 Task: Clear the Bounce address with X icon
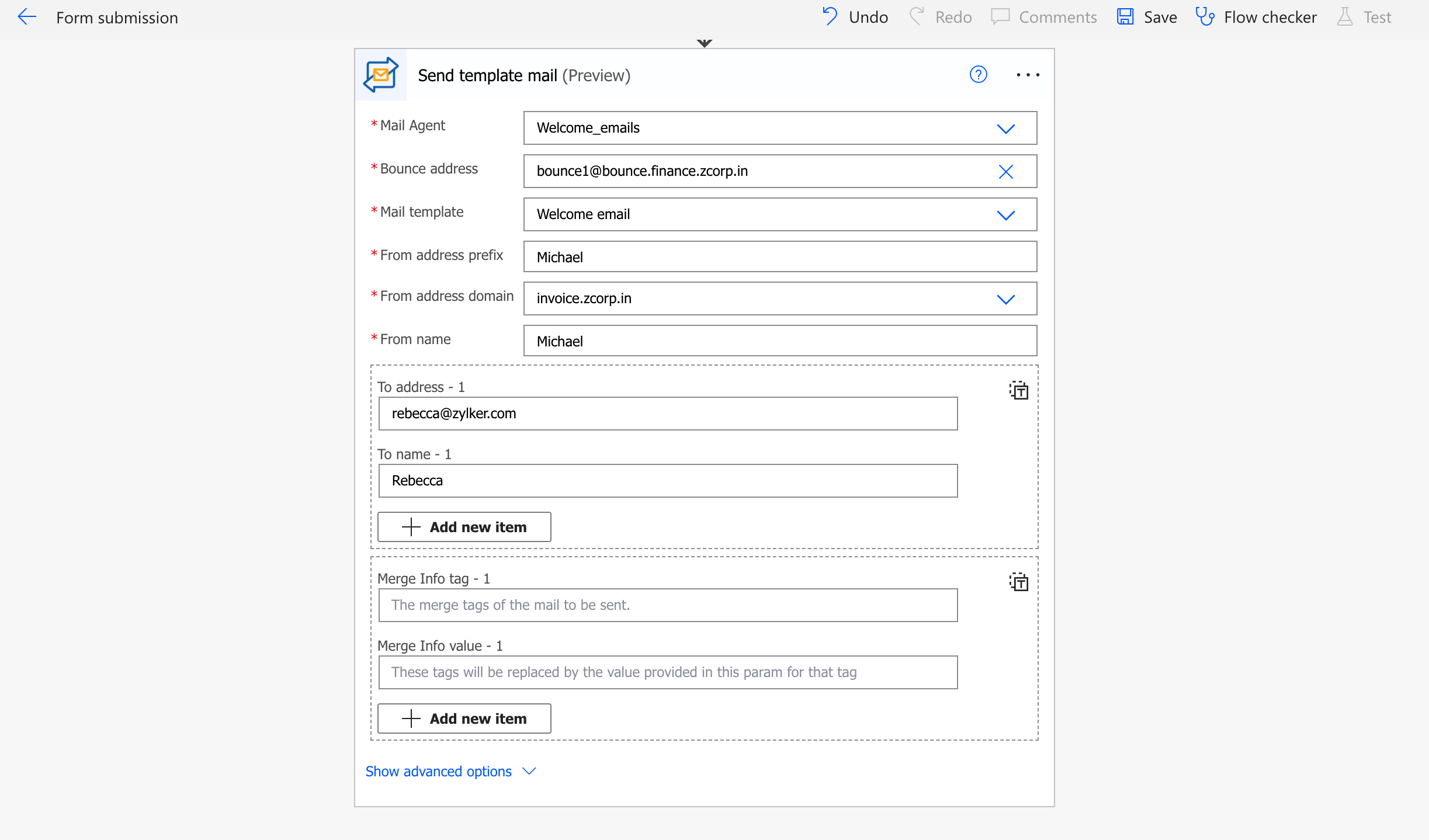1005,171
